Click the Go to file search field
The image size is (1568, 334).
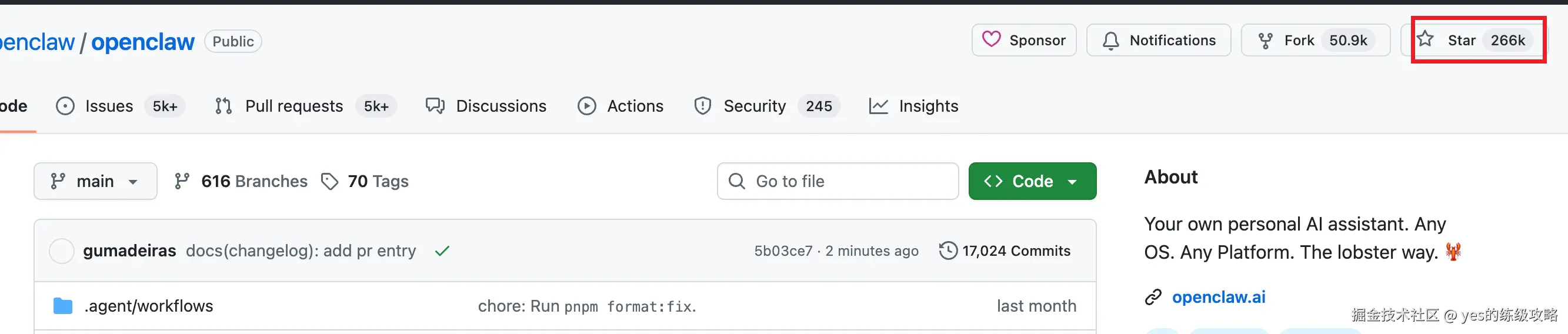(838, 181)
